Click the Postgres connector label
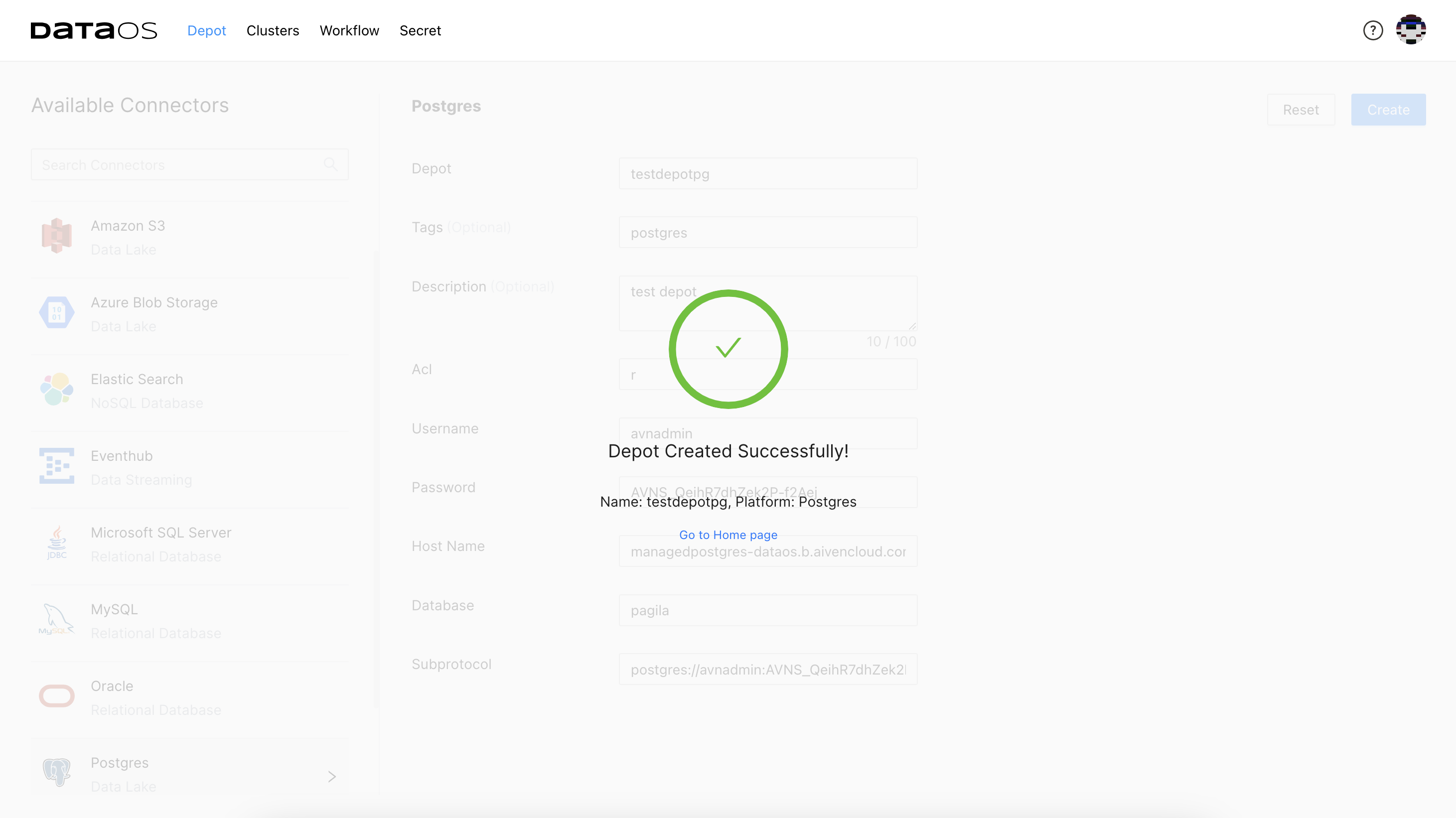The image size is (1456, 818). click(x=120, y=763)
